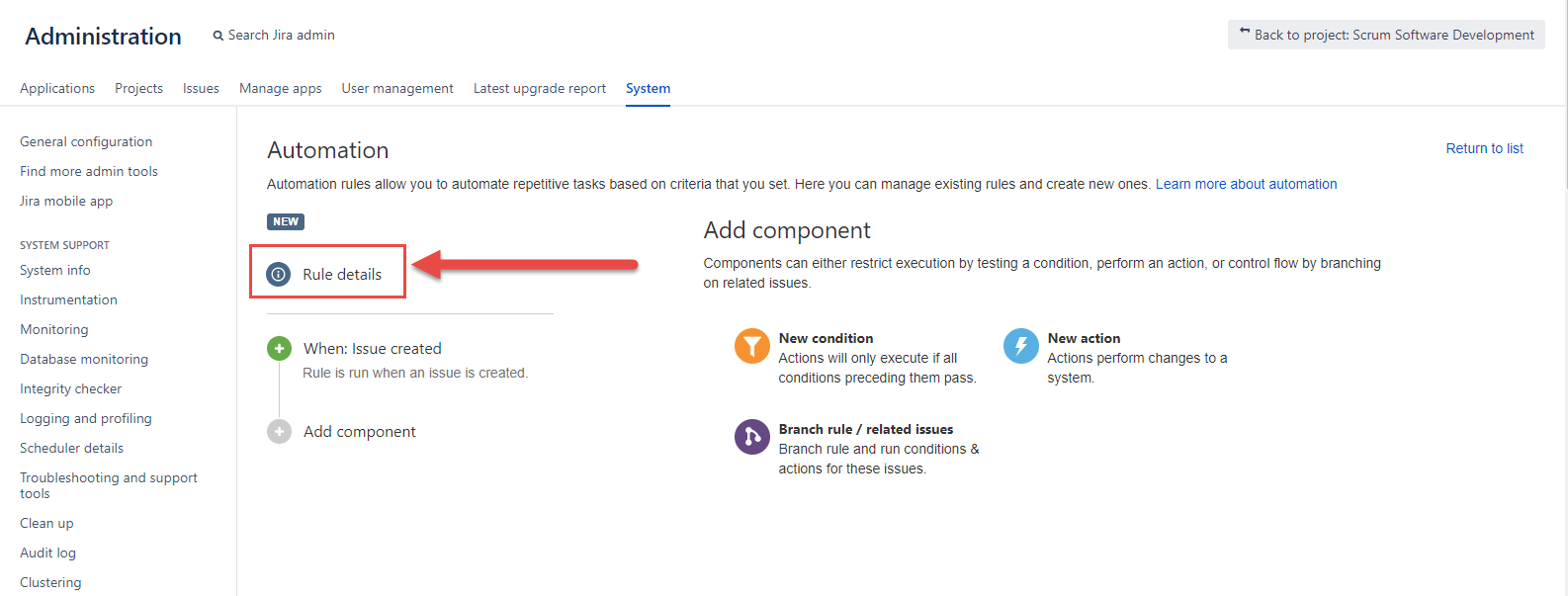Click the Rule details info icon
This screenshot has height=596, width=1568.
(x=279, y=274)
